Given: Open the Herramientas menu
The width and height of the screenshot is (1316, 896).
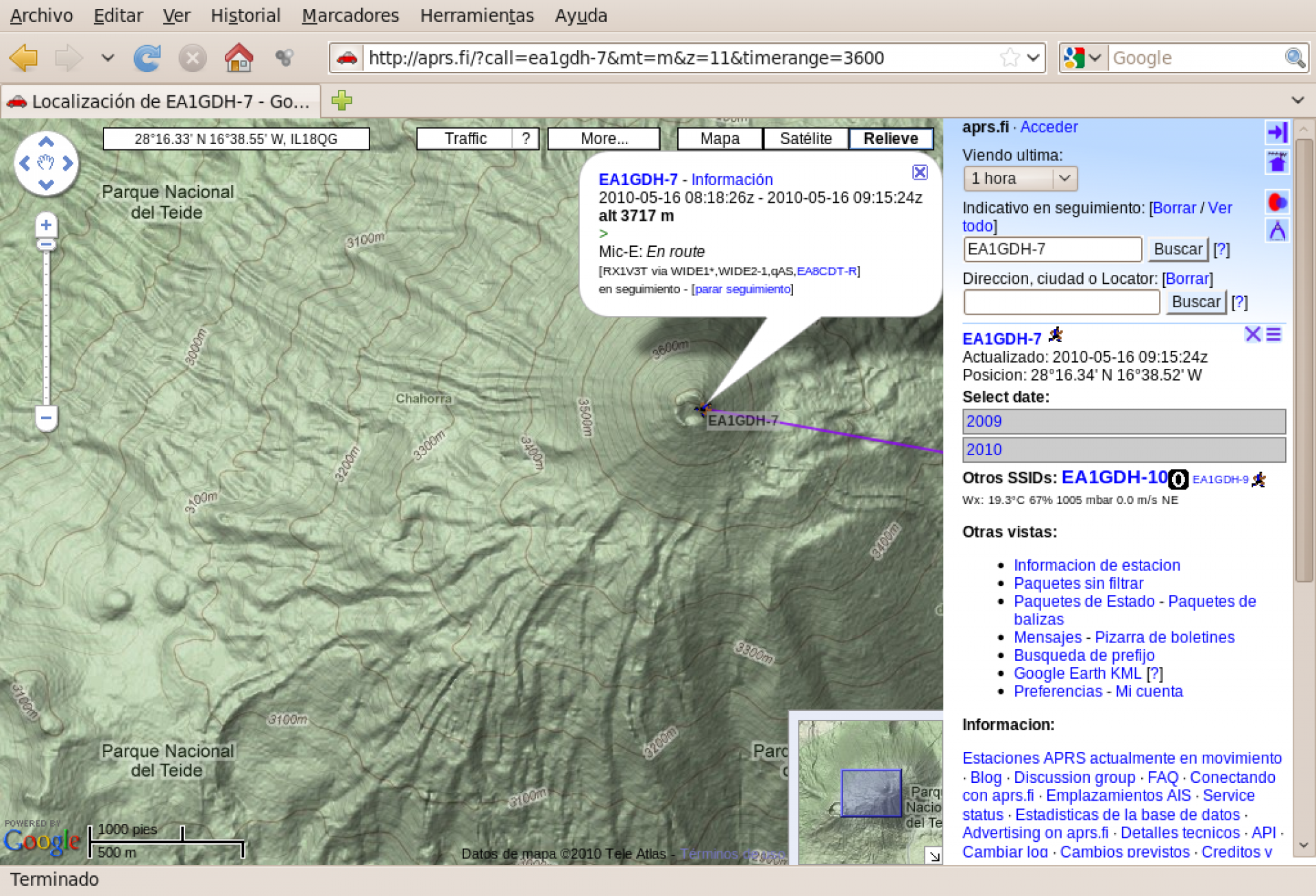Looking at the screenshot, I should coord(476,15).
